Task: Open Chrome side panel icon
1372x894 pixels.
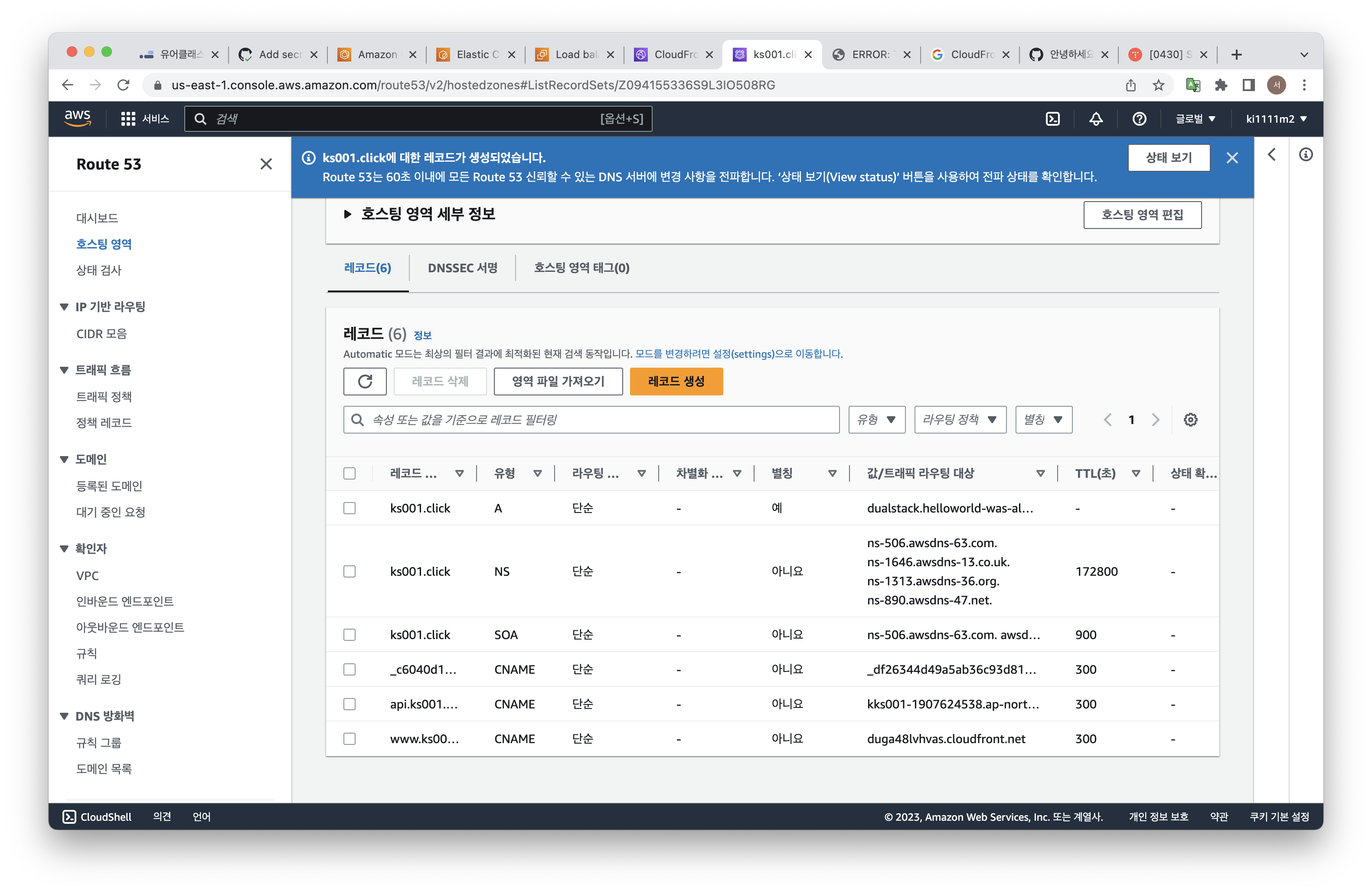Action: 1249,85
